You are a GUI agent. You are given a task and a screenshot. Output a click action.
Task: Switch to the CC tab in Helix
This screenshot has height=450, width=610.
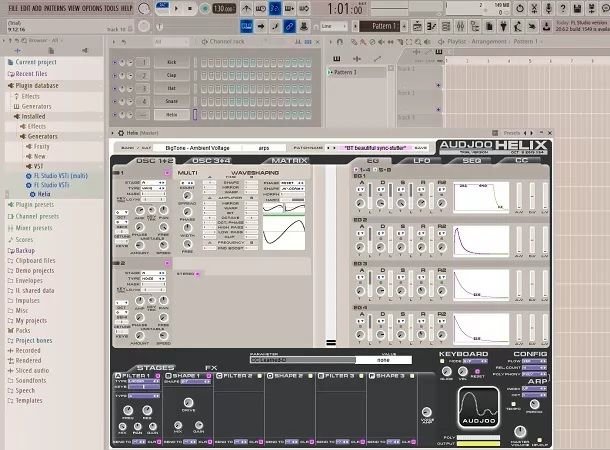point(521,161)
